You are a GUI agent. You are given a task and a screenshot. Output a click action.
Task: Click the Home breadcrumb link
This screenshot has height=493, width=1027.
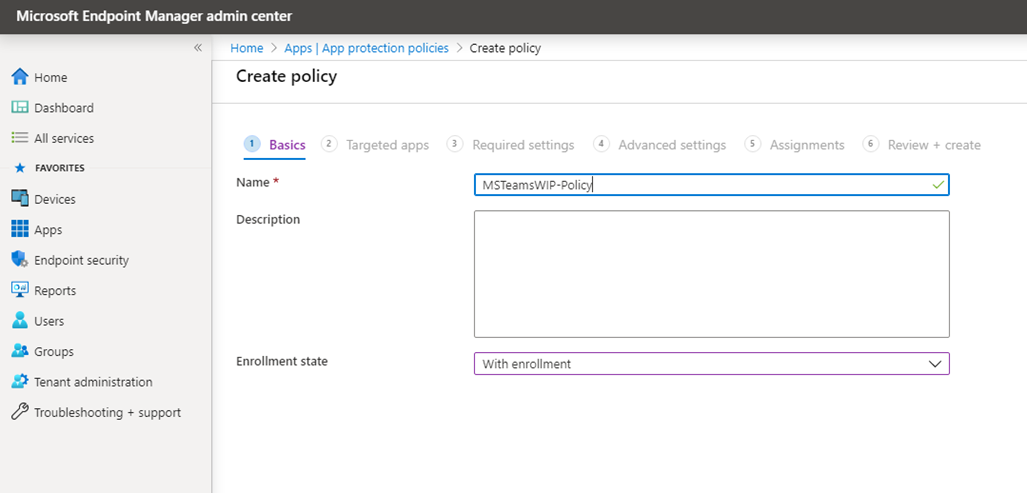pyautogui.click(x=246, y=48)
